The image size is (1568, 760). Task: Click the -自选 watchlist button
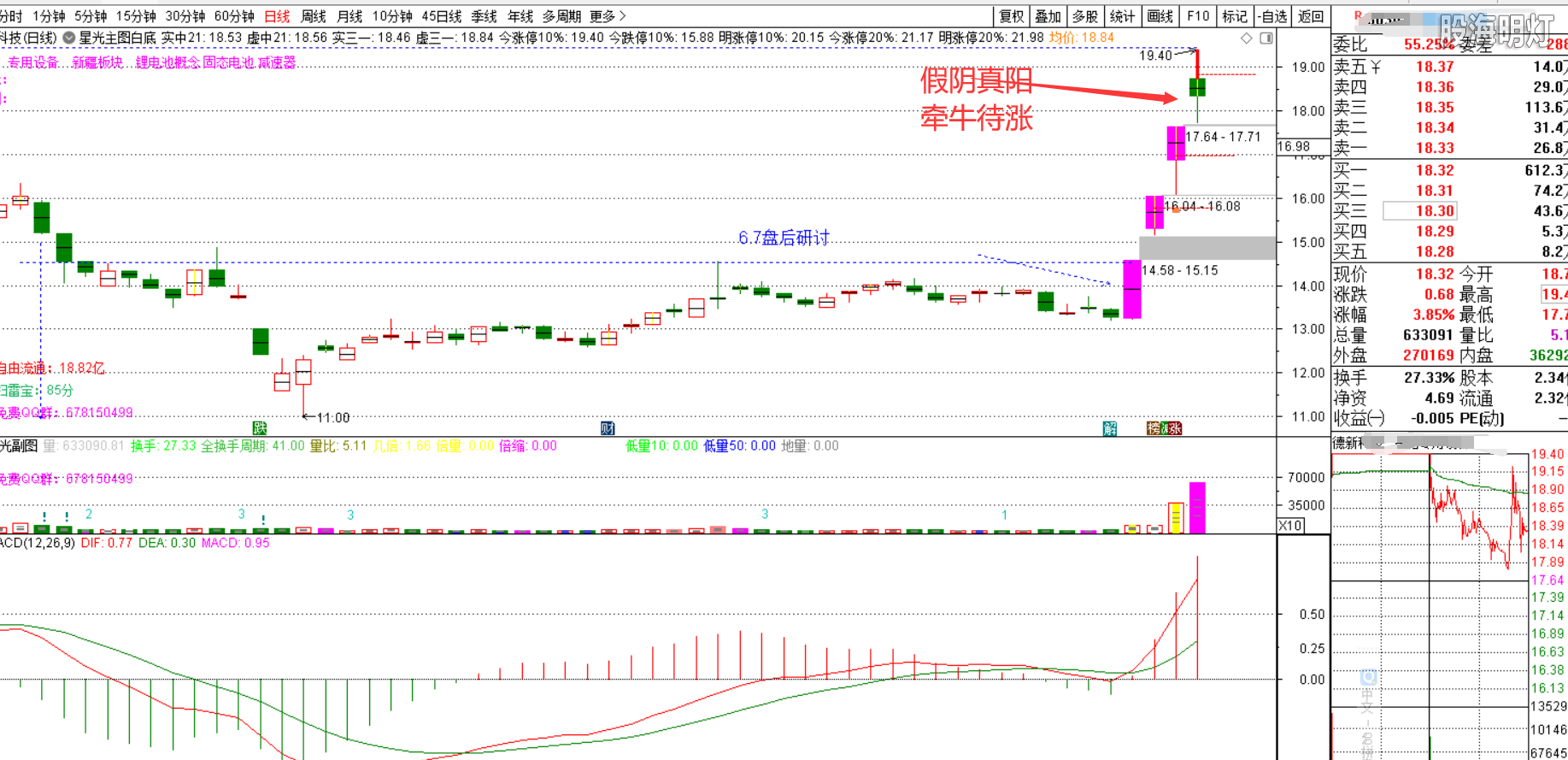click(1272, 16)
